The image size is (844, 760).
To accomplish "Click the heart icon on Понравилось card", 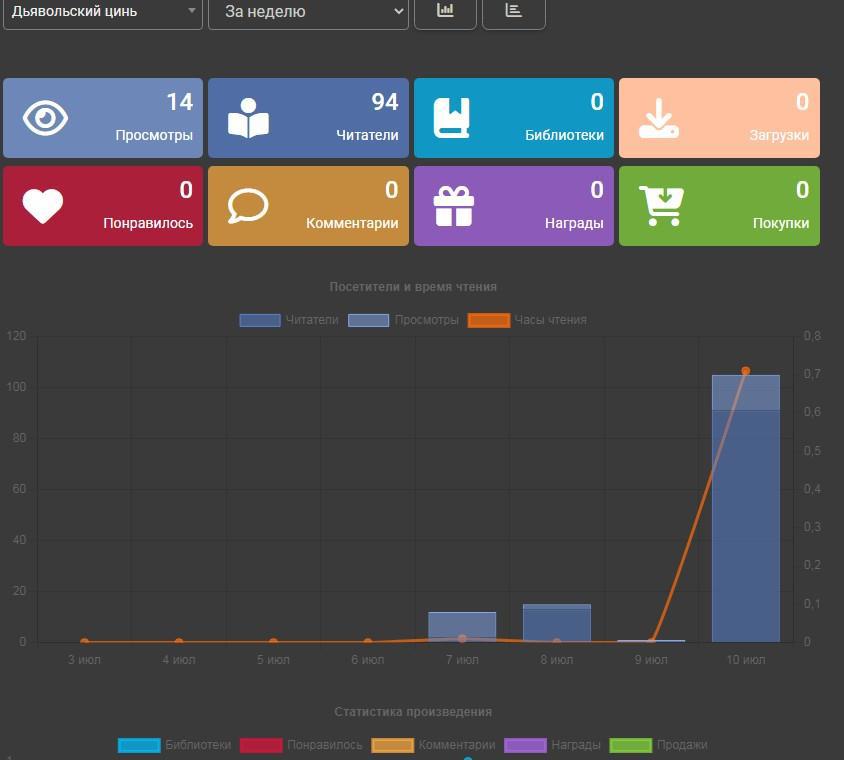I will coord(43,206).
